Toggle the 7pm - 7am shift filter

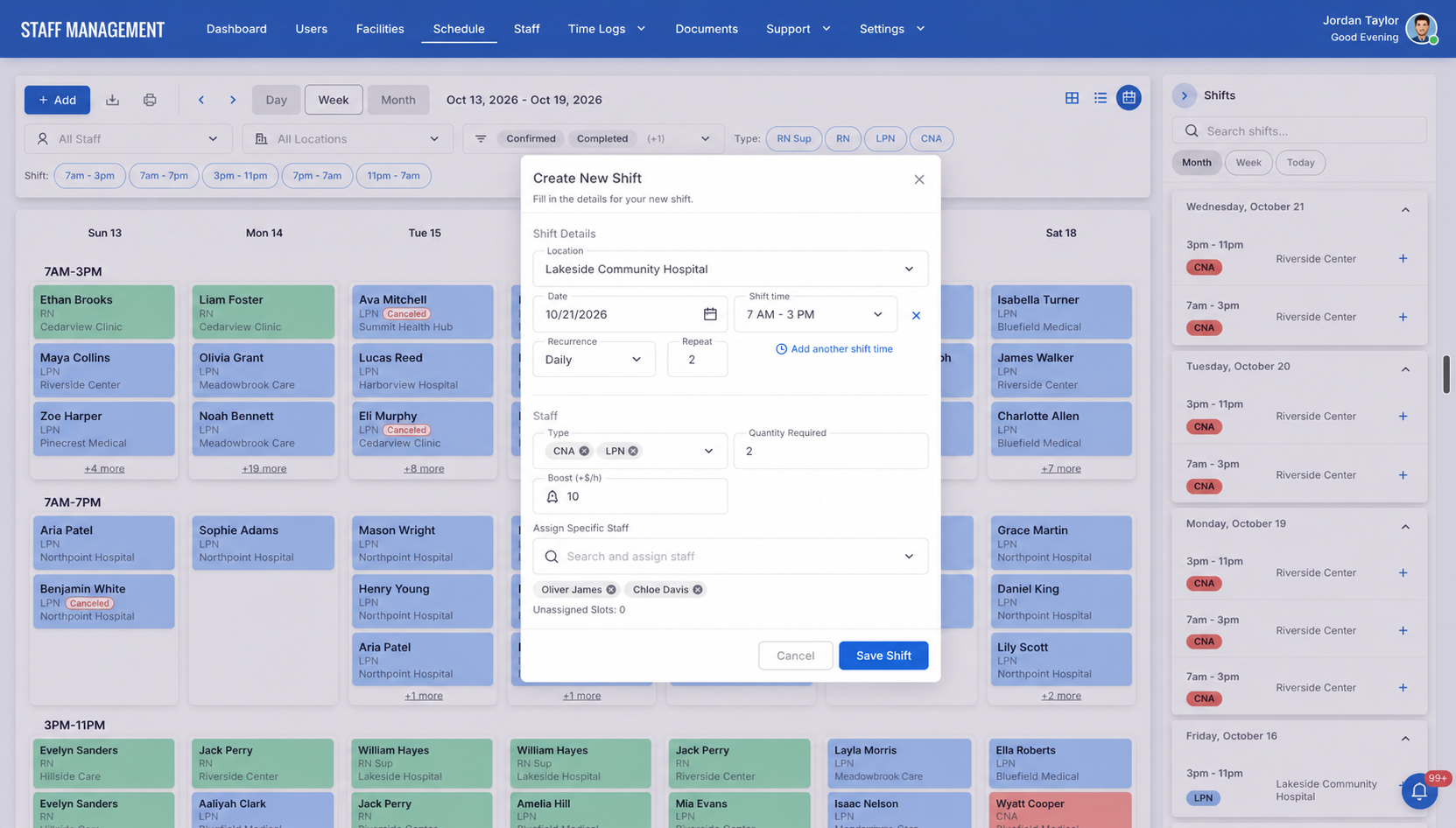317,175
